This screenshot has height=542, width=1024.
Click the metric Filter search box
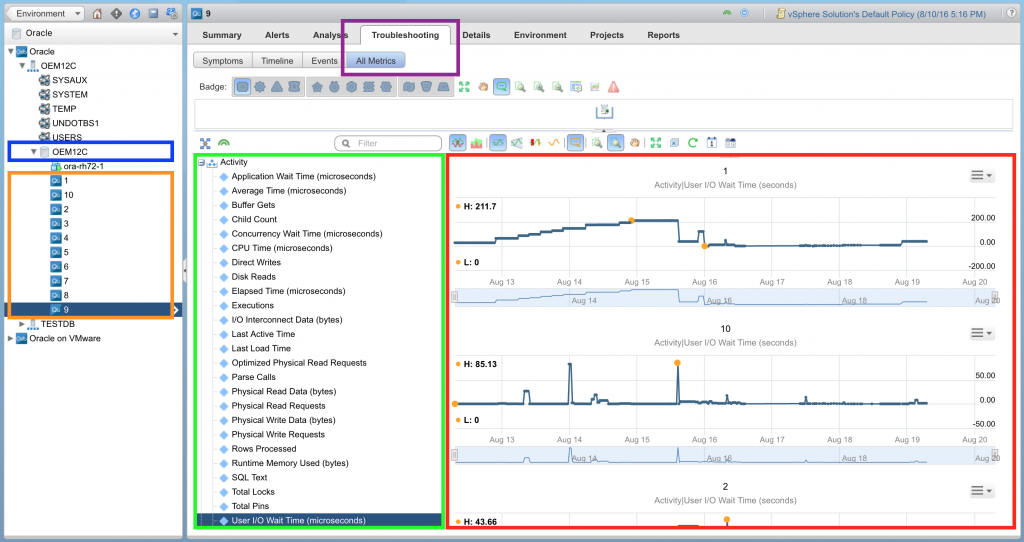pyautogui.click(x=388, y=143)
